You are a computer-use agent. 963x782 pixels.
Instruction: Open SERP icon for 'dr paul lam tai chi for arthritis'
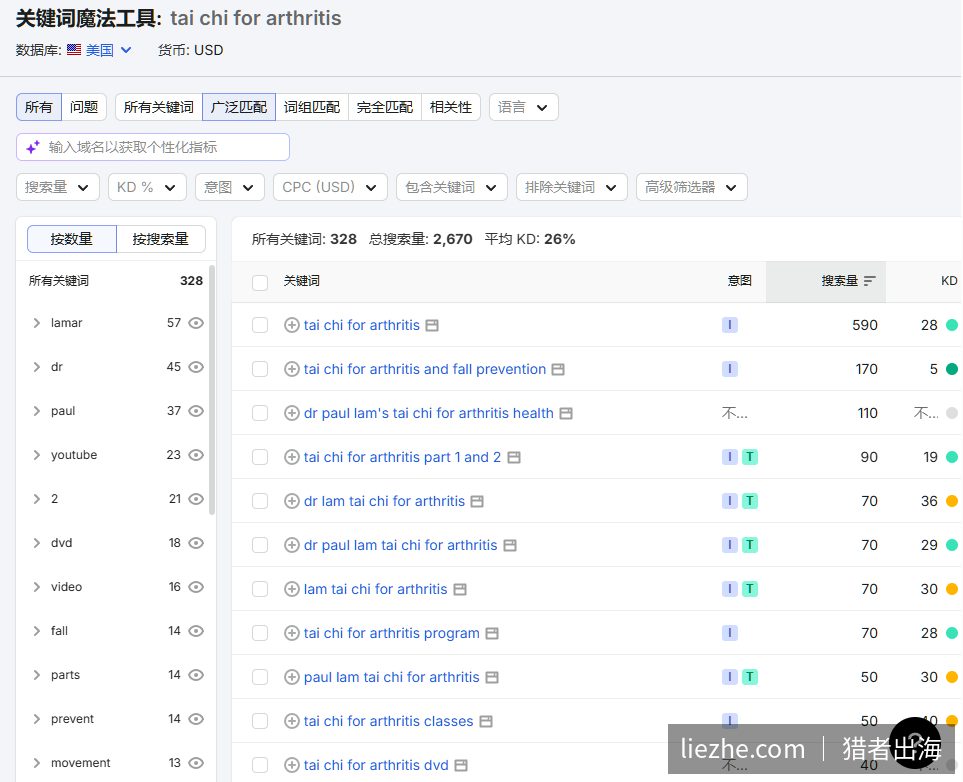coord(510,545)
